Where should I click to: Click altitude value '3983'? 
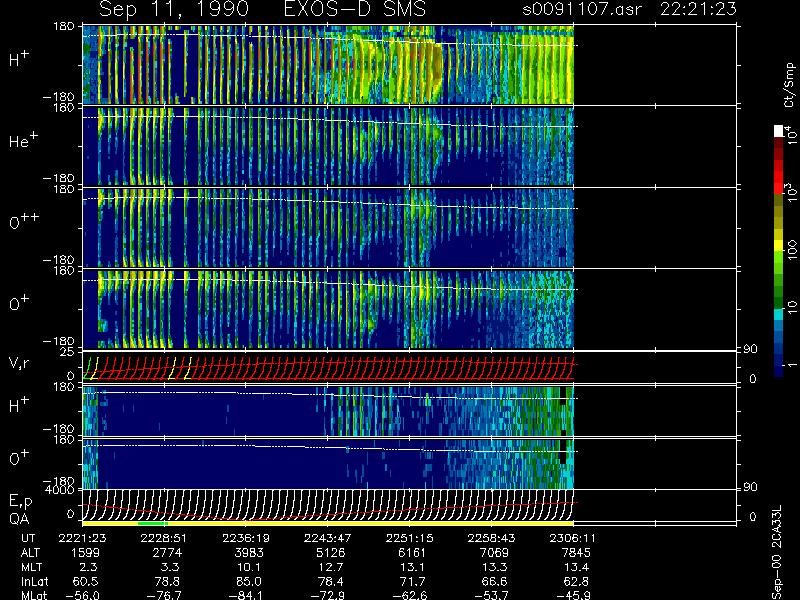(x=249, y=553)
